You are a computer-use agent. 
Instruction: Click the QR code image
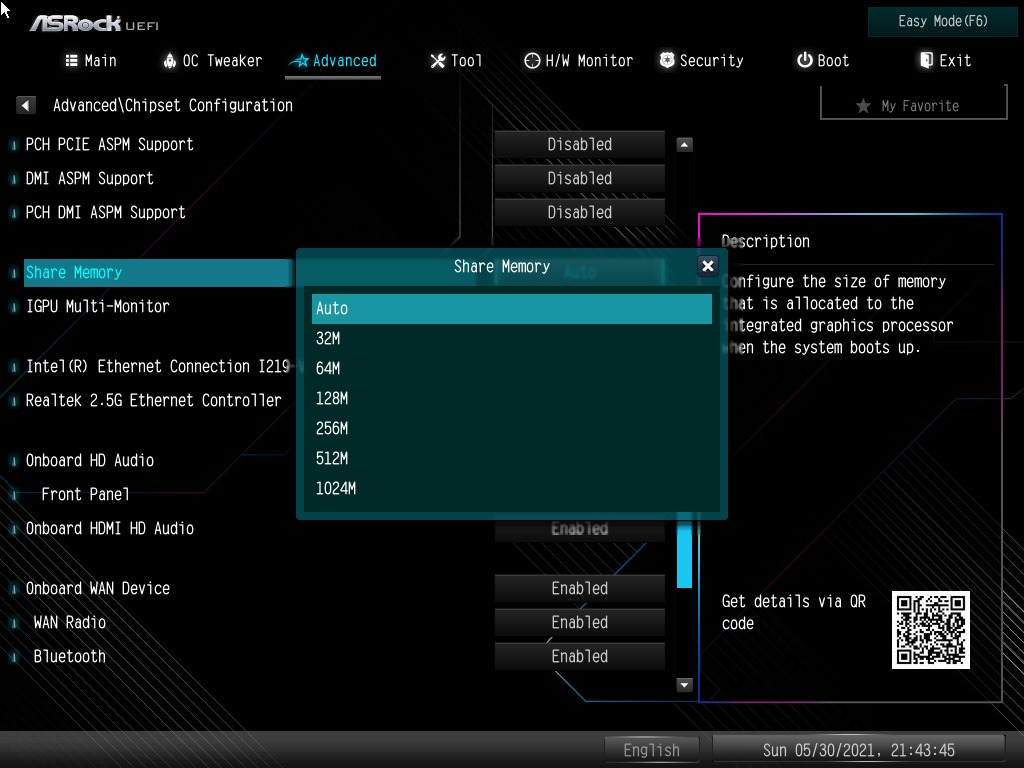coord(930,630)
